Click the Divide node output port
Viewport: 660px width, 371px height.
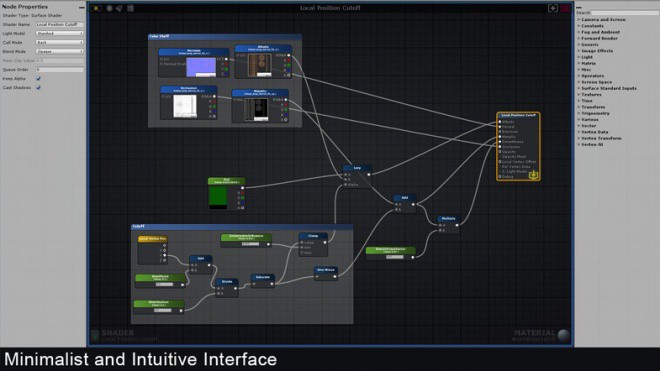[x=236, y=288]
